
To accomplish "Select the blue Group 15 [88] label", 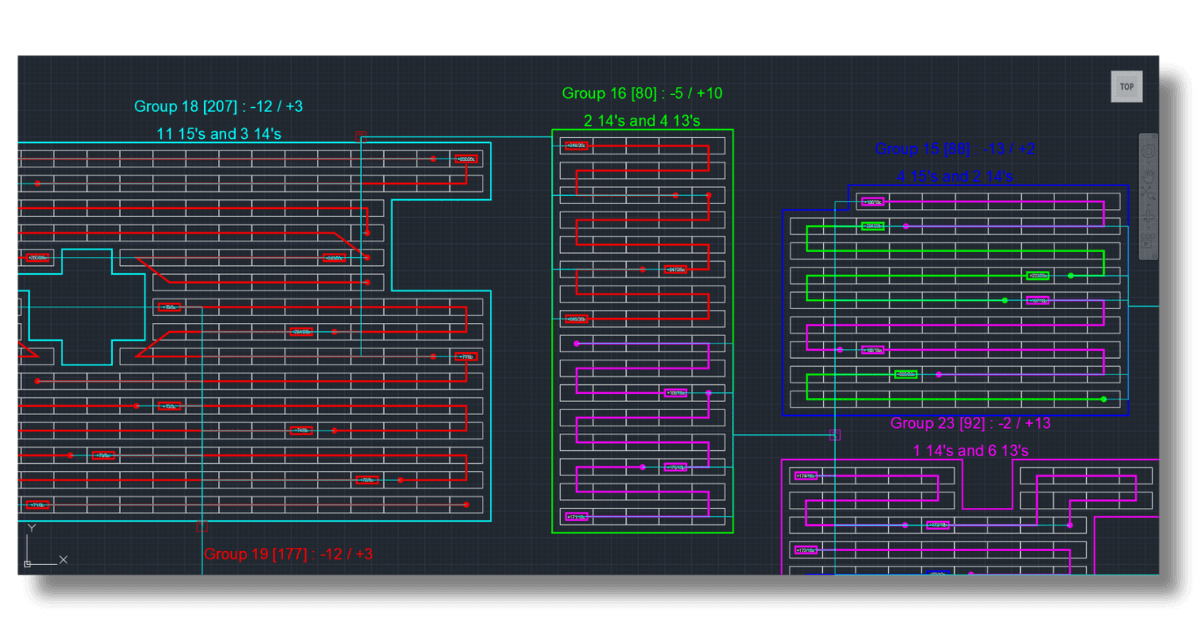I will (x=955, y=148).
